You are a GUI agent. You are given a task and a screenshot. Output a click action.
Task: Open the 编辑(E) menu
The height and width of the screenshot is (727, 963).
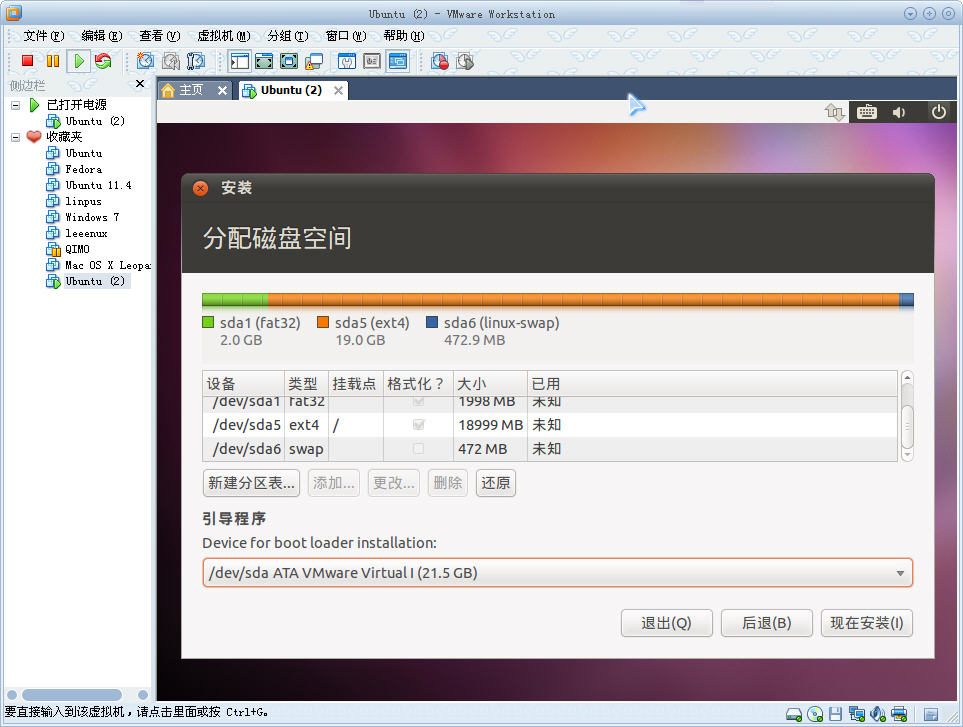click(x=102, y=36)
